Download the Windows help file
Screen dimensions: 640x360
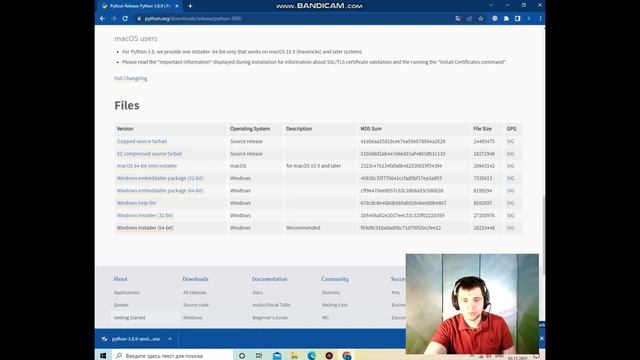tap(136, 203)
